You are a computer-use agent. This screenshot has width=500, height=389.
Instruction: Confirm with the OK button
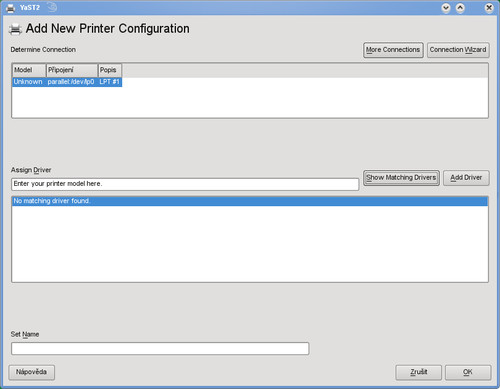point(468,372)
